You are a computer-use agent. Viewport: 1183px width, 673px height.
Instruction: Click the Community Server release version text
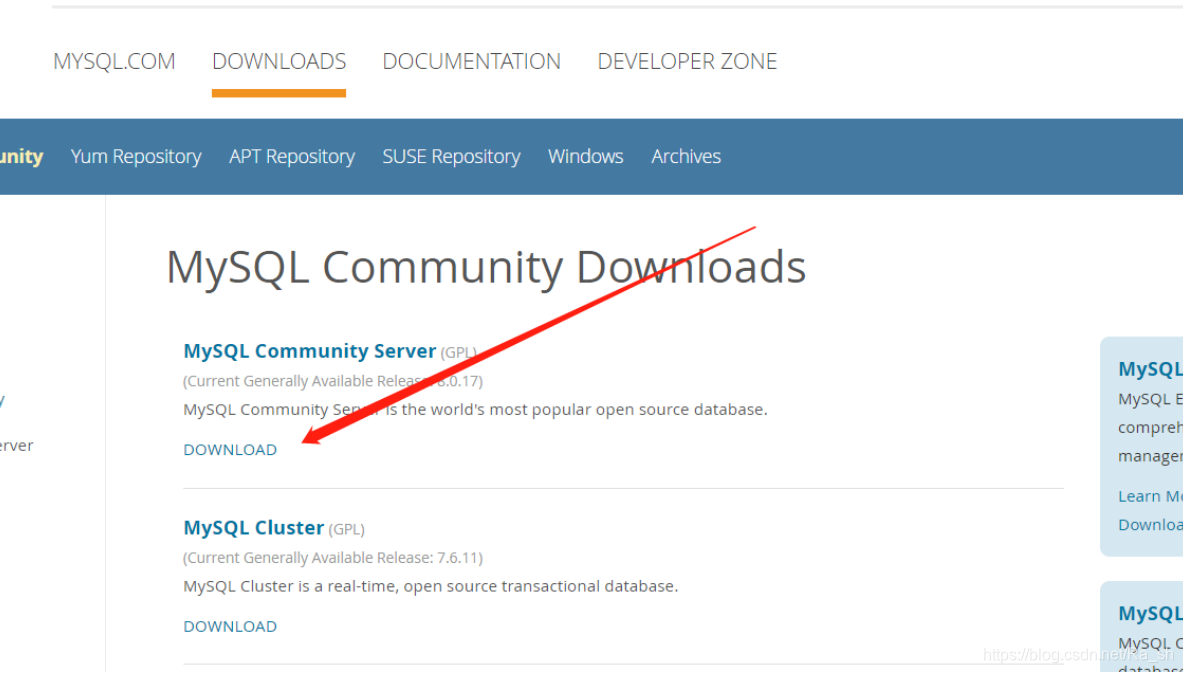tap(333, 381)
